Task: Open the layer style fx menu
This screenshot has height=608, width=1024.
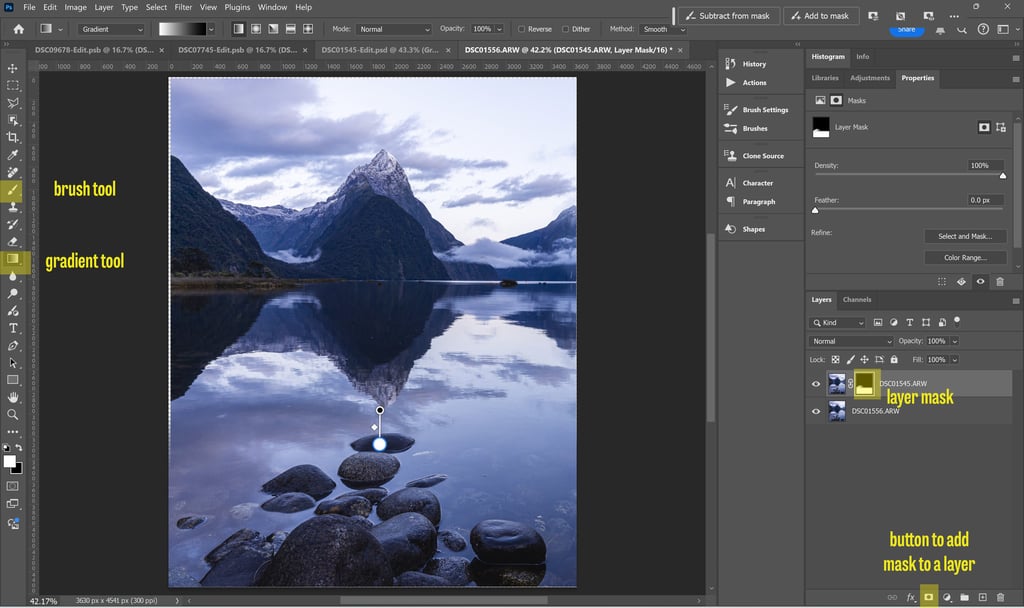Action: coord(910,597)
